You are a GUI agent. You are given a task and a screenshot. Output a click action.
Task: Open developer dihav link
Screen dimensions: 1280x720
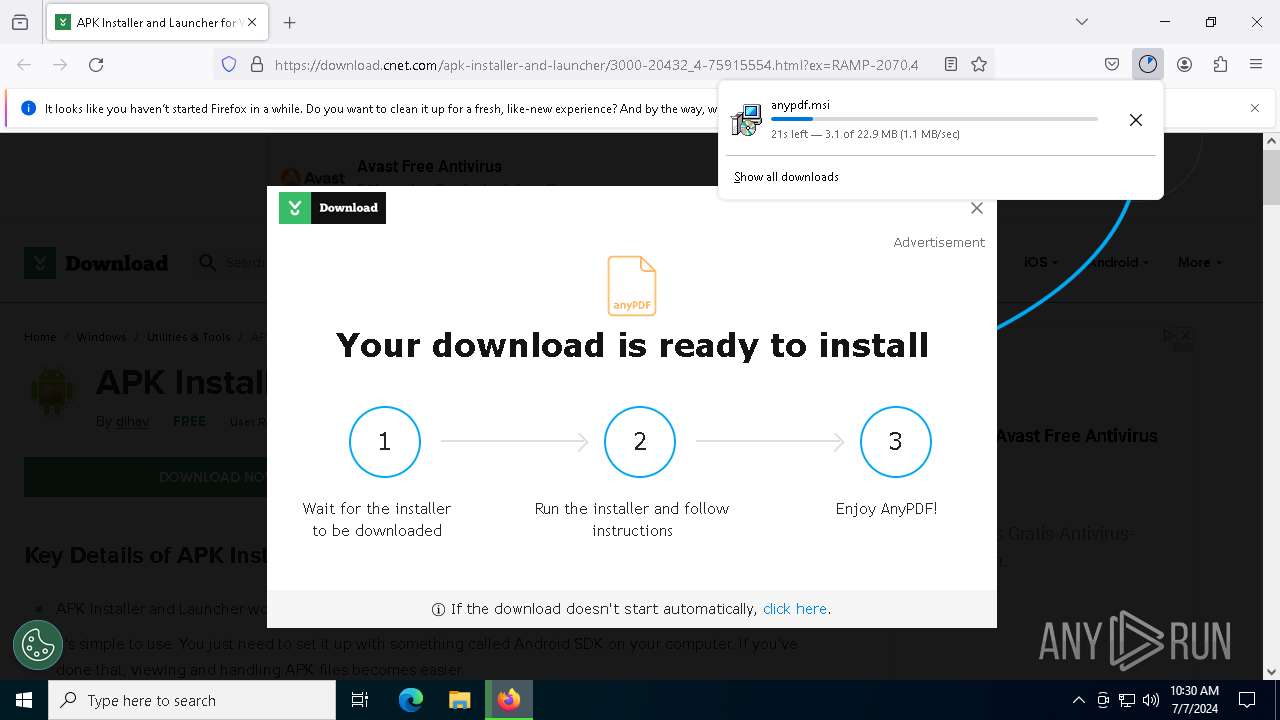[132, 422]
